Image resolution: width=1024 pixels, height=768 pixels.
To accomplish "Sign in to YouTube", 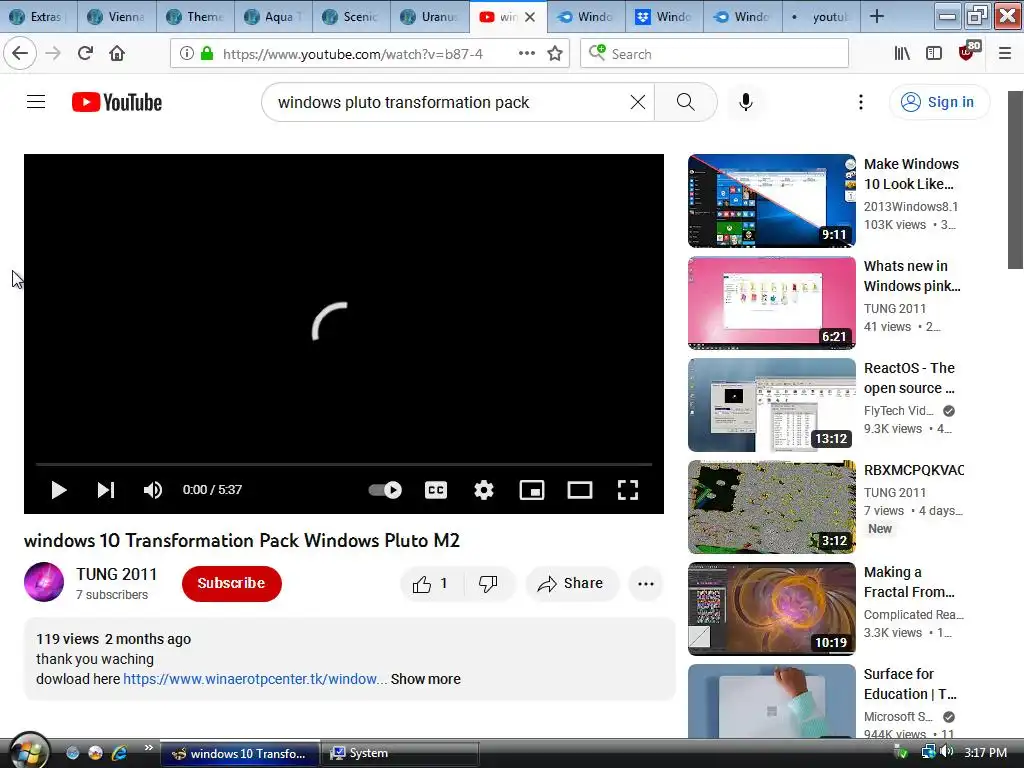I will pos(939,102).
